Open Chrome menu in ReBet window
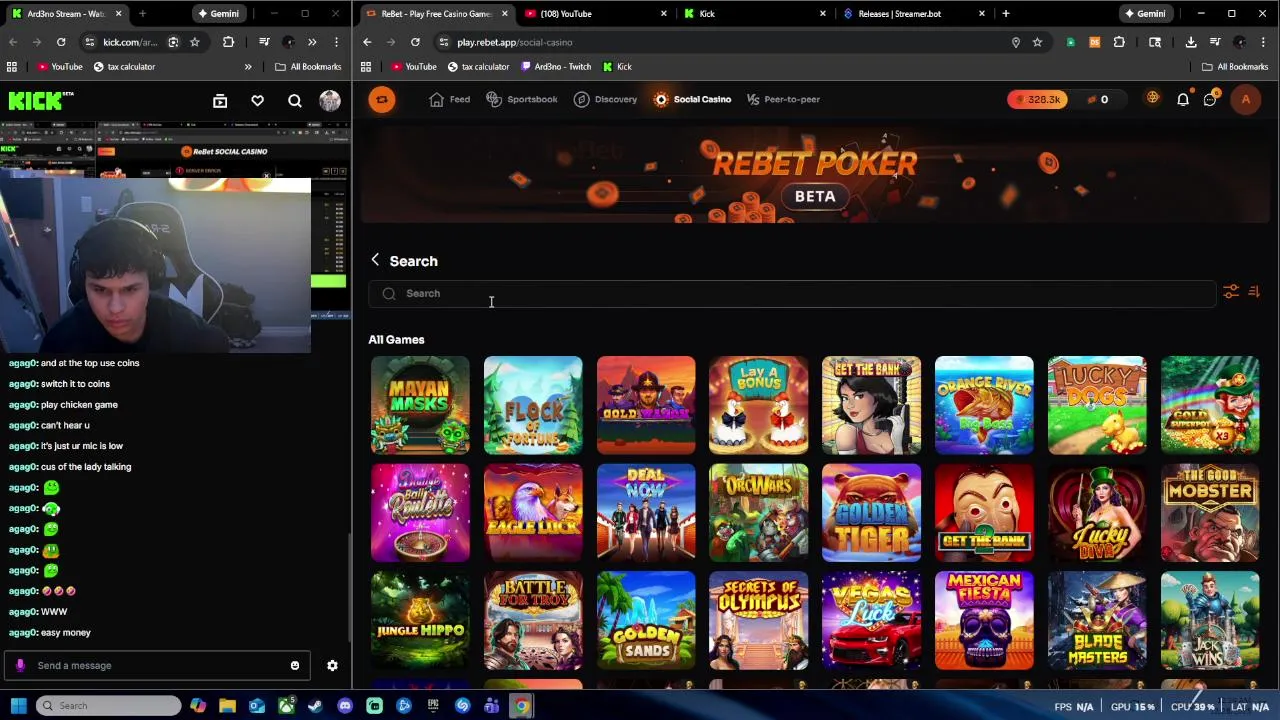The image size is (1280, 720). 1263,42
